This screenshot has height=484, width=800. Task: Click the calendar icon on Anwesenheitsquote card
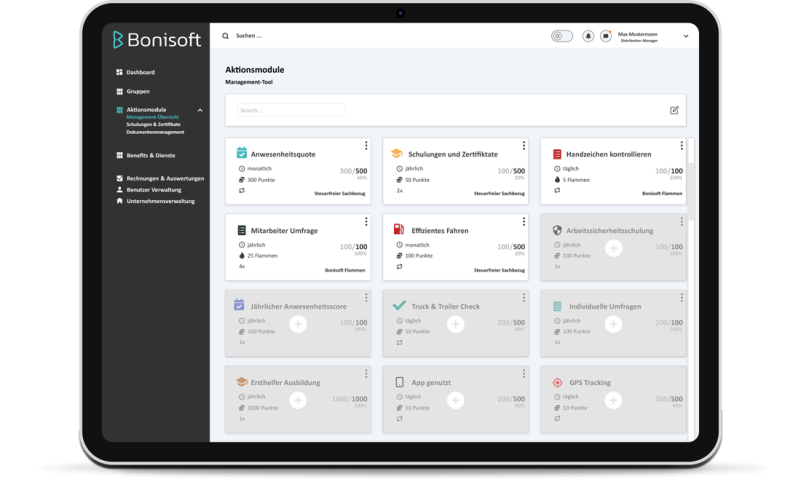241,154
